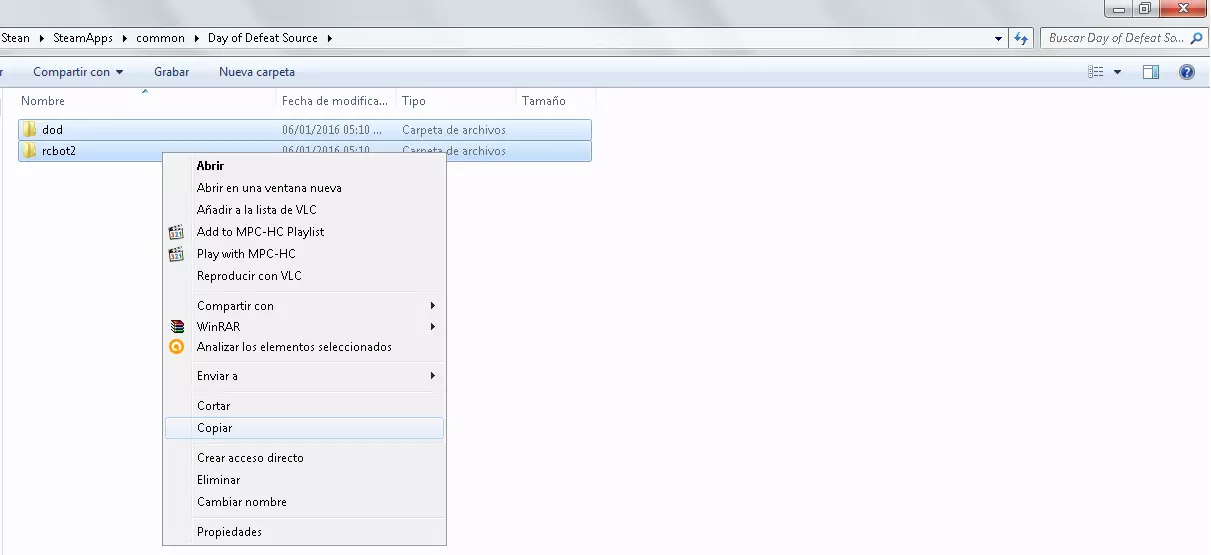The width and height of the screenshot is (1211, 555).
Task: Restore down the Explorer window
Action: click(x=1144, y=8)
